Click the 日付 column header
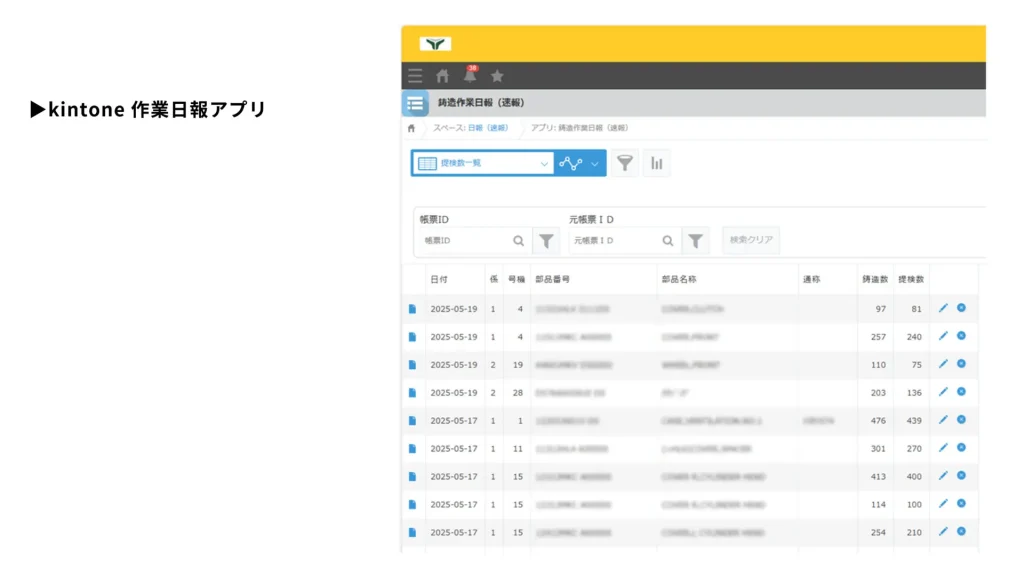Screen dimensions: 1024x576 point(439,280)
